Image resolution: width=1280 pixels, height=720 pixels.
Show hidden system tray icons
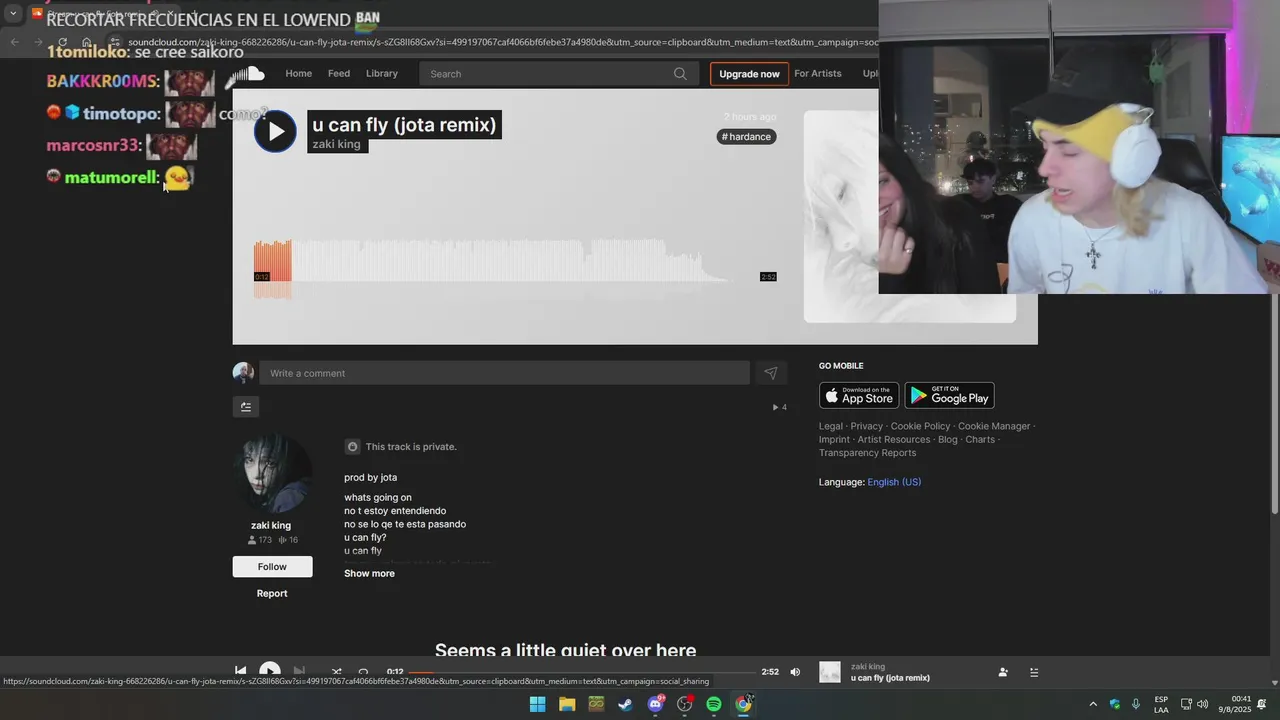click(1092, 704)
